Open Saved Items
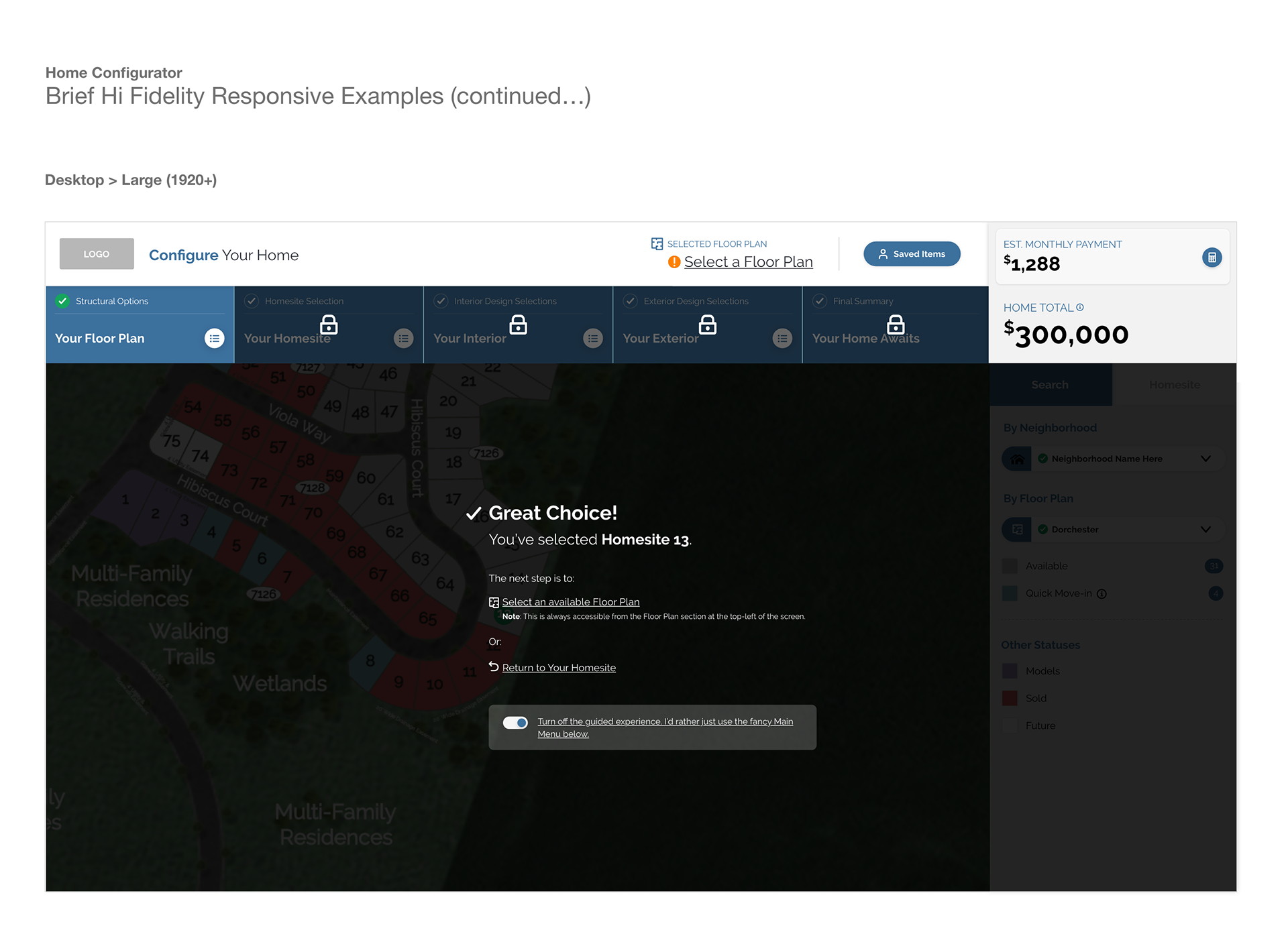 (912, 254)
